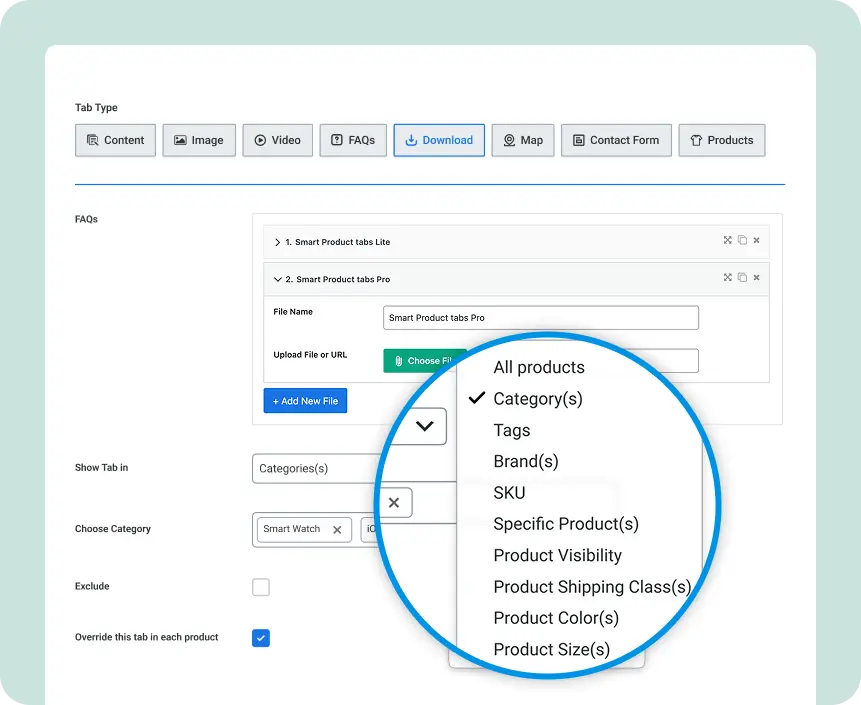Uncheck Override this tab in each product
The height and width of the screenshot is (705, 861).
coord(261,637)
